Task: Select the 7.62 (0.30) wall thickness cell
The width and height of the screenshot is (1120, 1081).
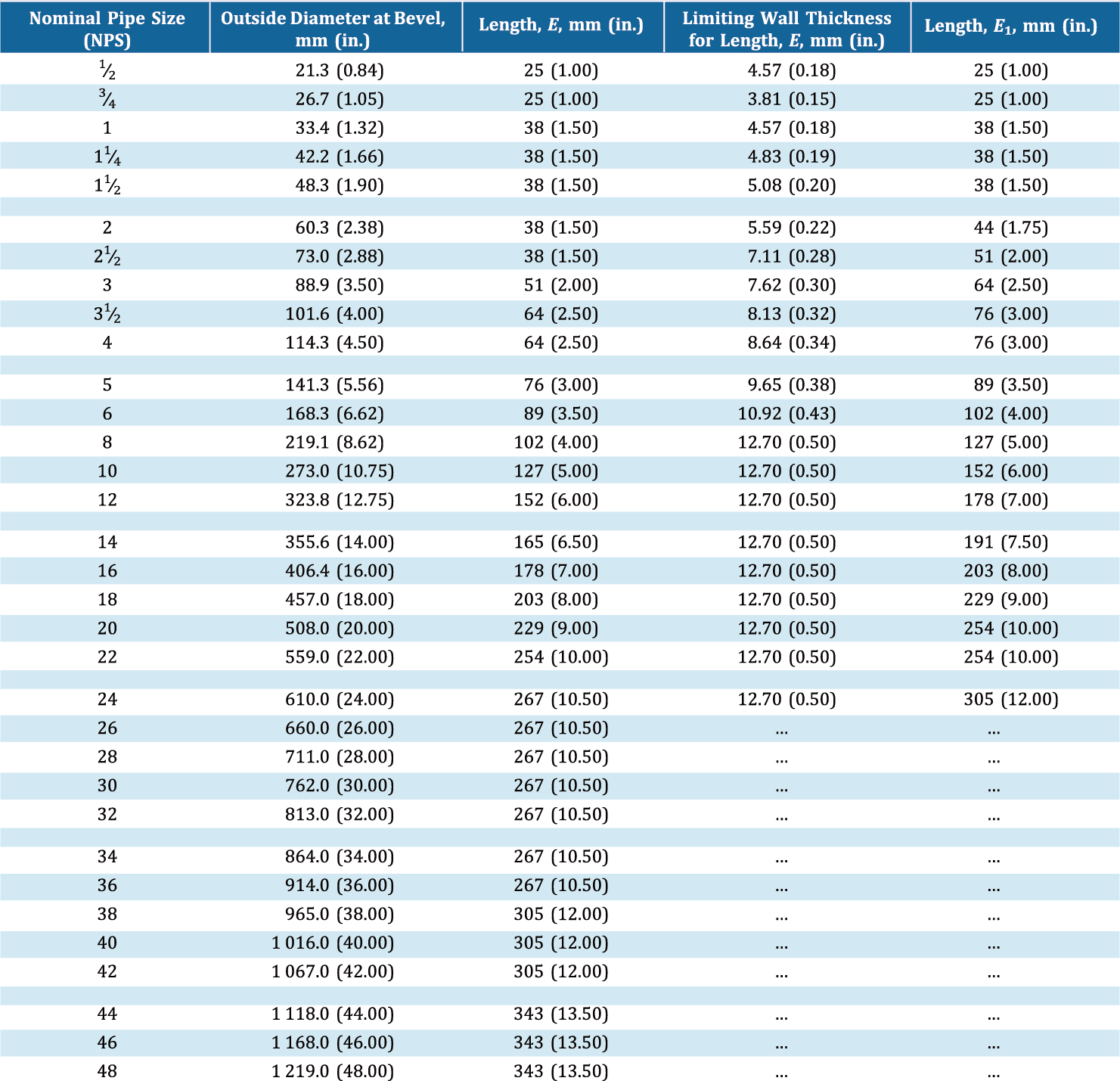Action: click(x=792, y=285)
